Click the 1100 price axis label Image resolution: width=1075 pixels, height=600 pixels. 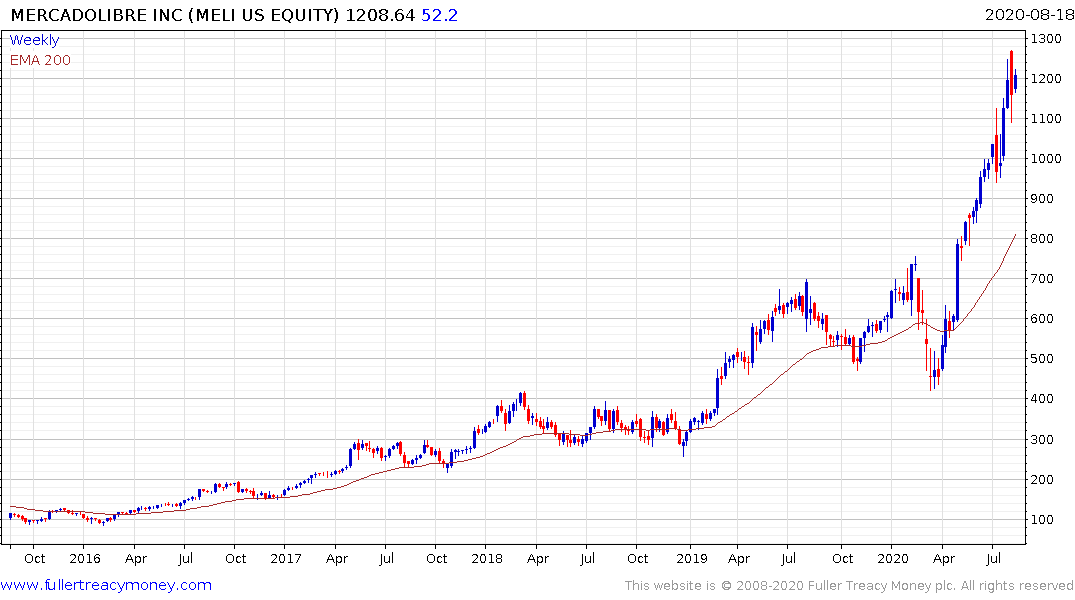1046,119
